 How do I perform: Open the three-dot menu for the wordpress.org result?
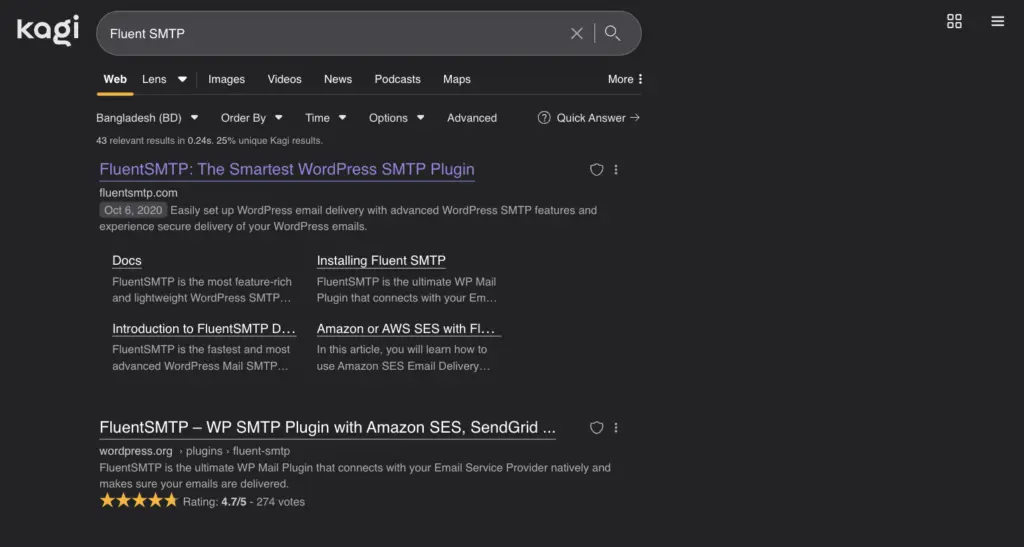coord(616,428)
